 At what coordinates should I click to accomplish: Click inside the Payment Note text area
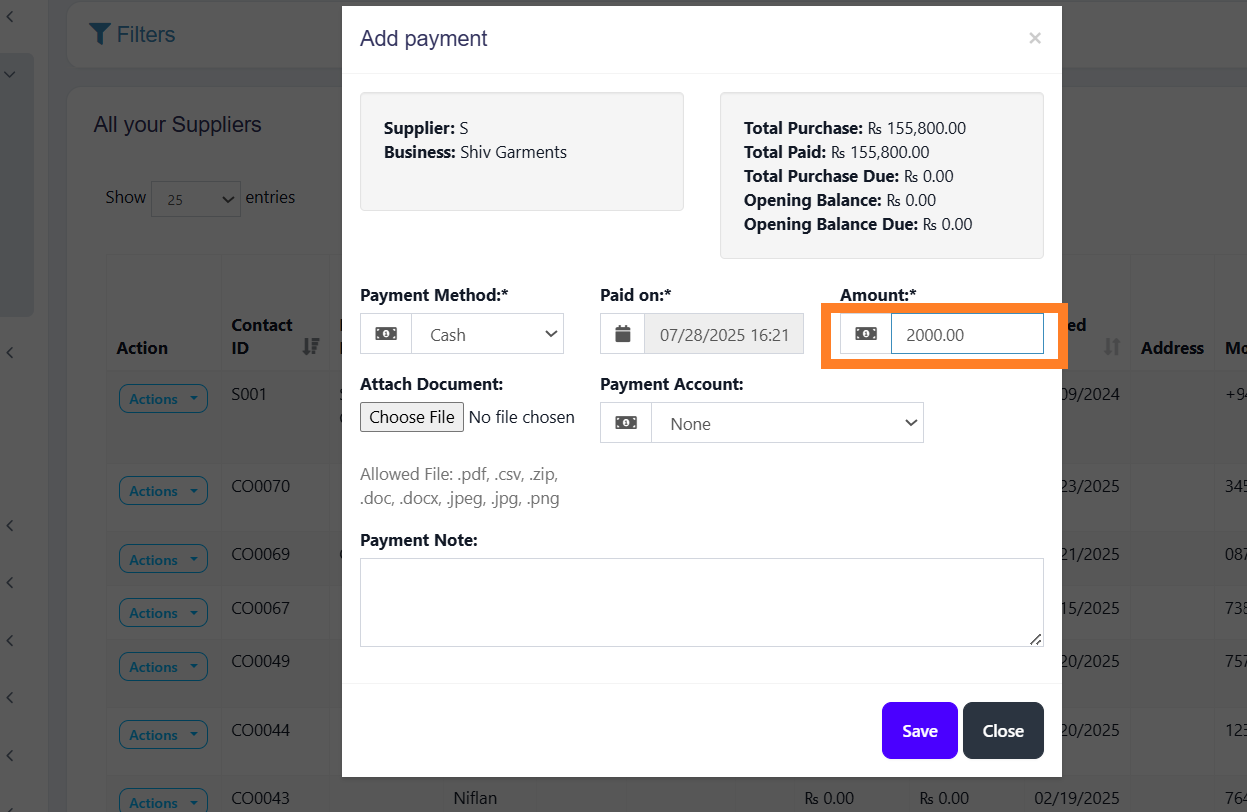[x=700, y=602]
